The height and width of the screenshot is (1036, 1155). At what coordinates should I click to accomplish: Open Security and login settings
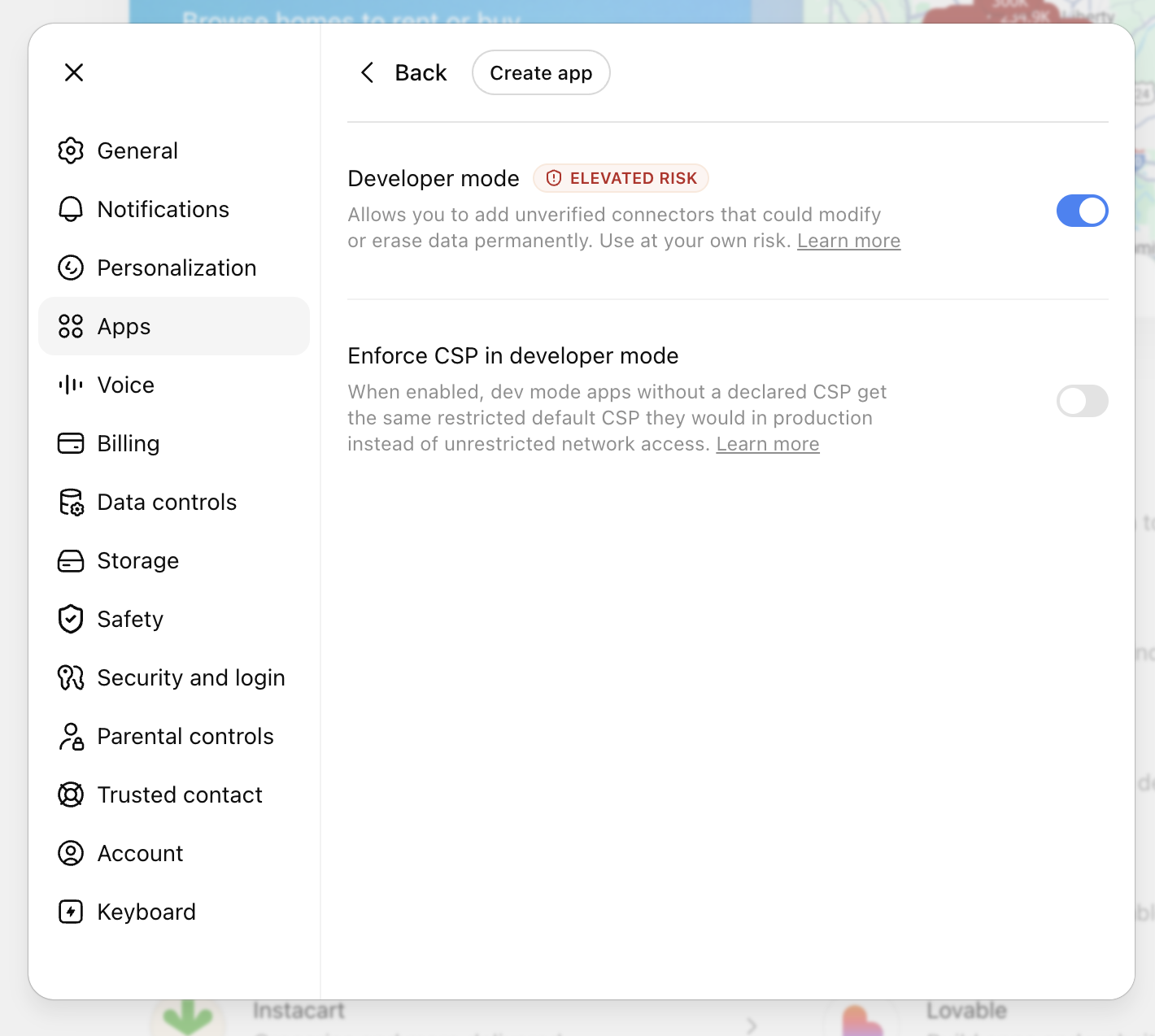(x=174, y=677)
